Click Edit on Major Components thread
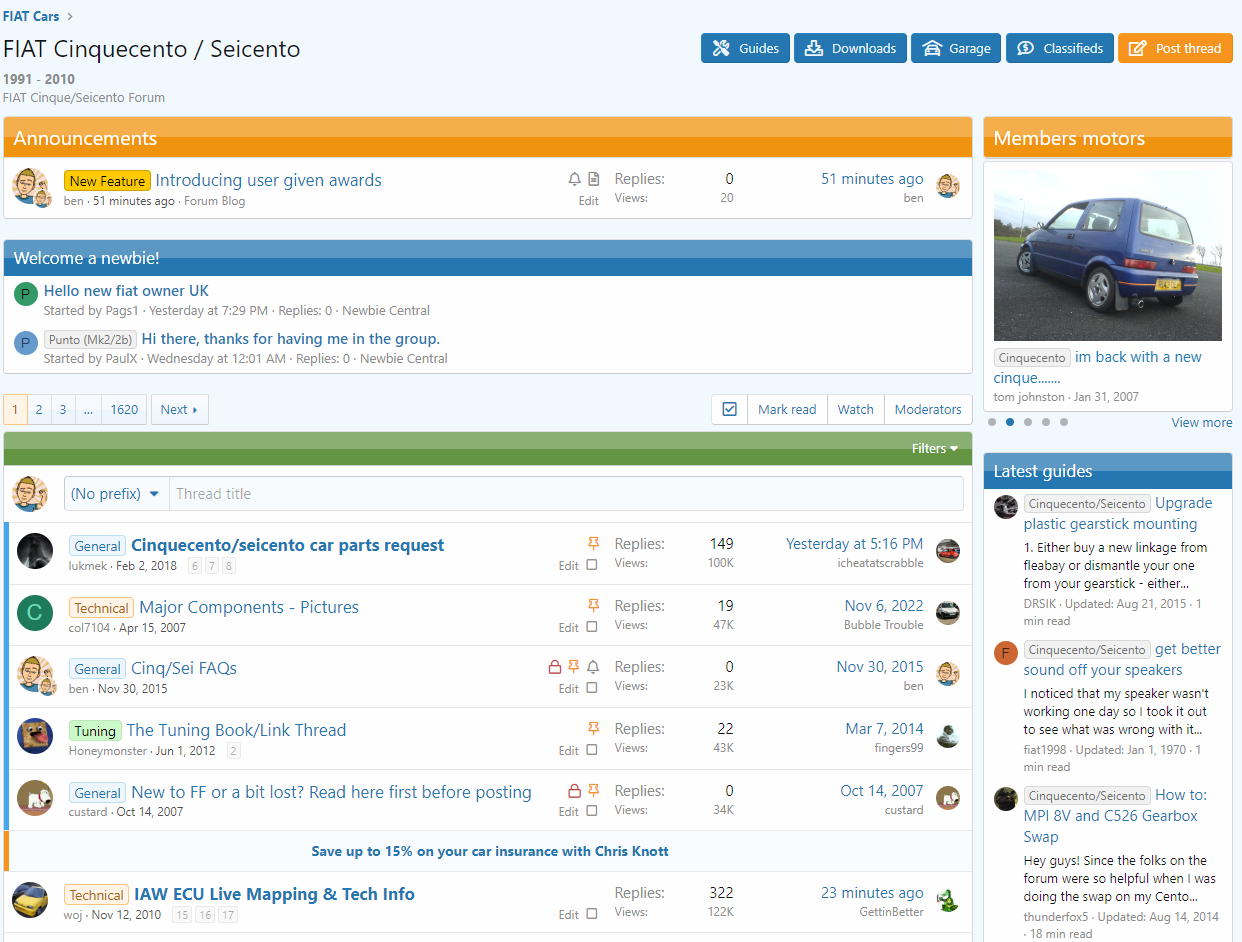Image resolution: width=1242 pixels, height=942 pixels. point(568,628)
